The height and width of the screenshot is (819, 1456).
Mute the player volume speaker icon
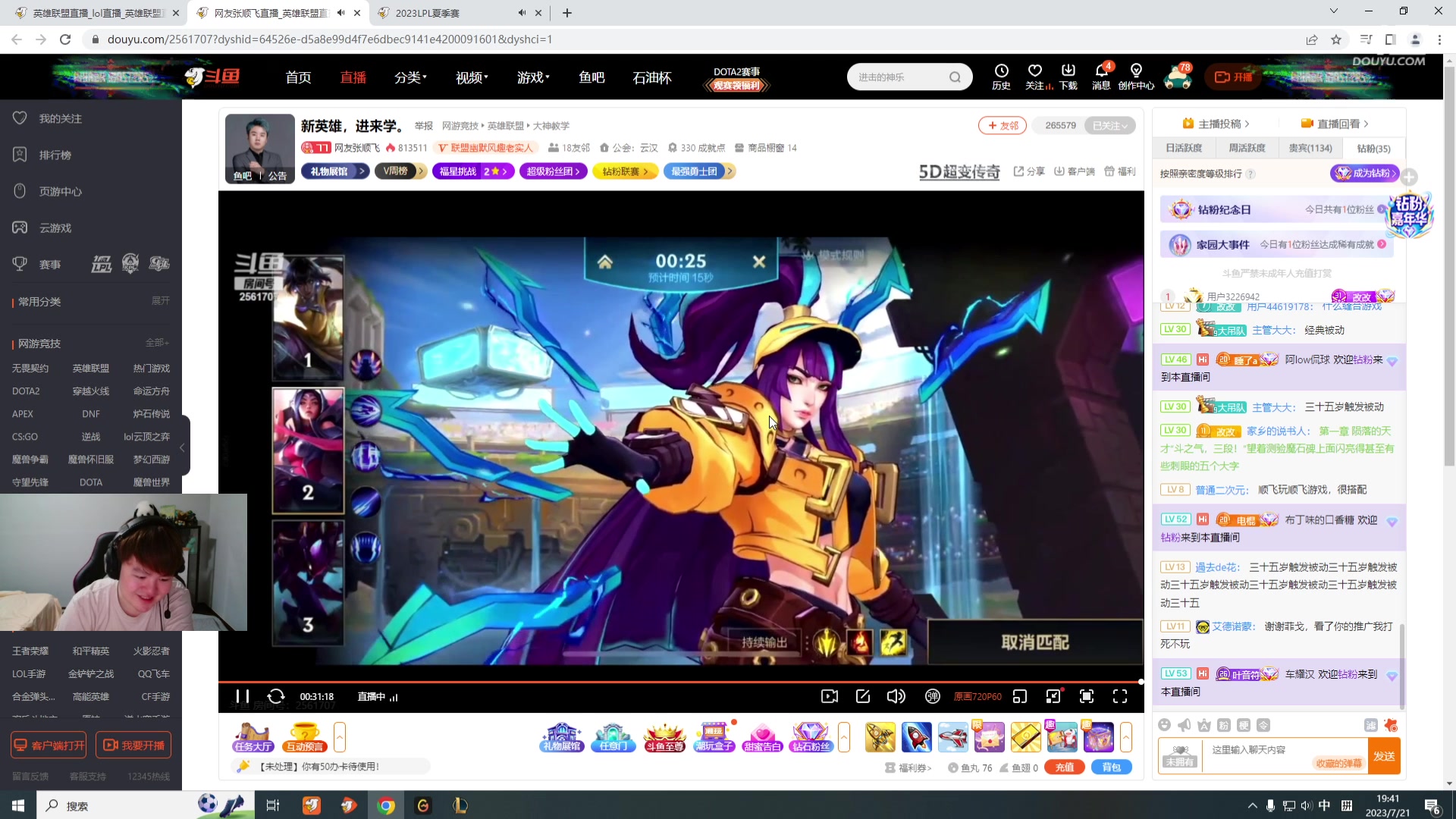coord(896,696)
